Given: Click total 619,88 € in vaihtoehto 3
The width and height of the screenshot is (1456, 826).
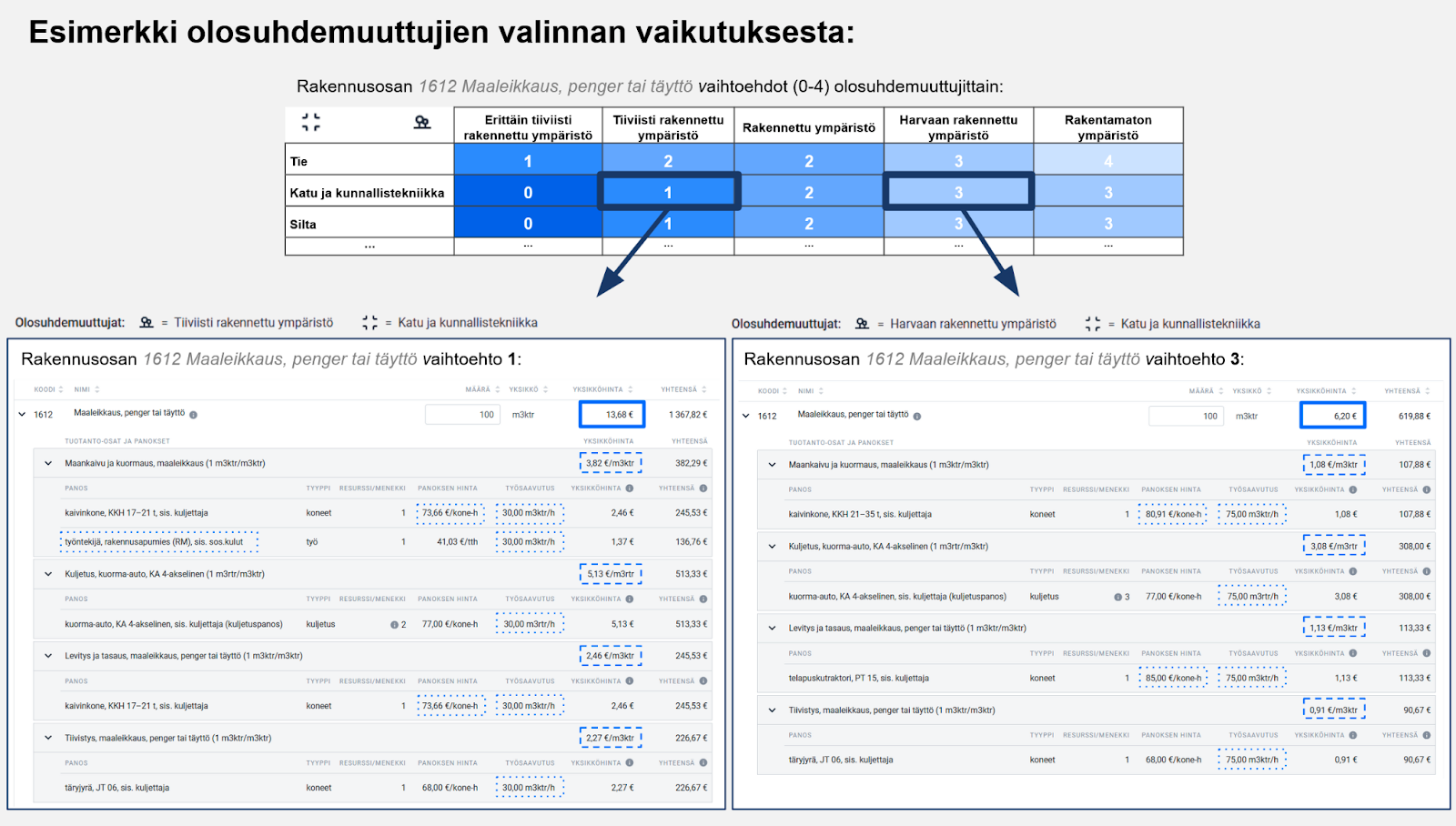Looking at the screenshot, I should click(x=1414, y=417).
